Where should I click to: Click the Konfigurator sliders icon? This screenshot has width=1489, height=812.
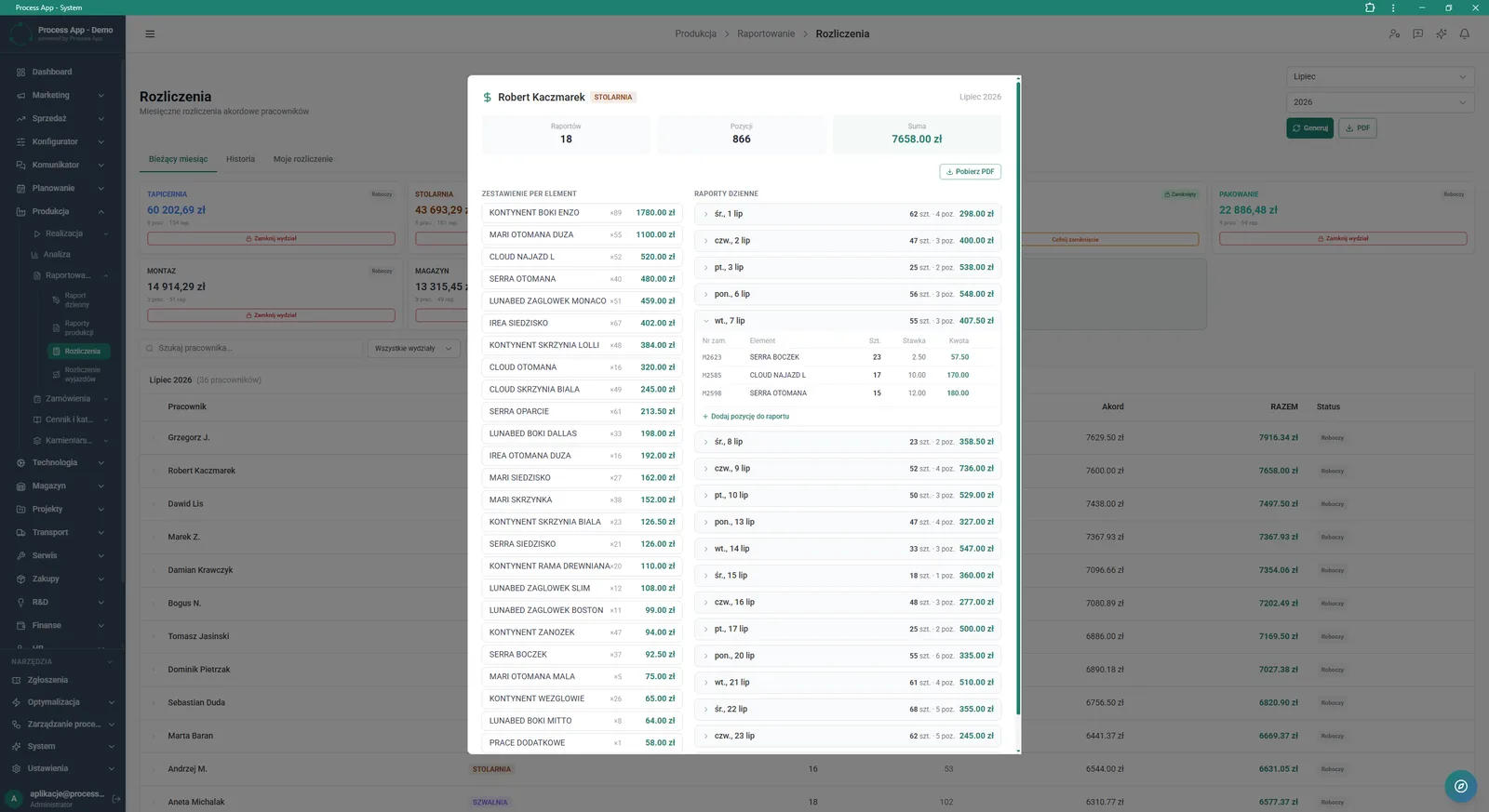pos(20,141)
